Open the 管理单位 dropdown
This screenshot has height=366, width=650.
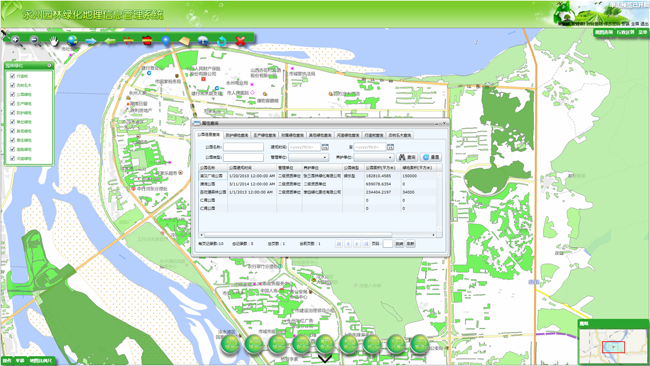[x=308, y=158]
